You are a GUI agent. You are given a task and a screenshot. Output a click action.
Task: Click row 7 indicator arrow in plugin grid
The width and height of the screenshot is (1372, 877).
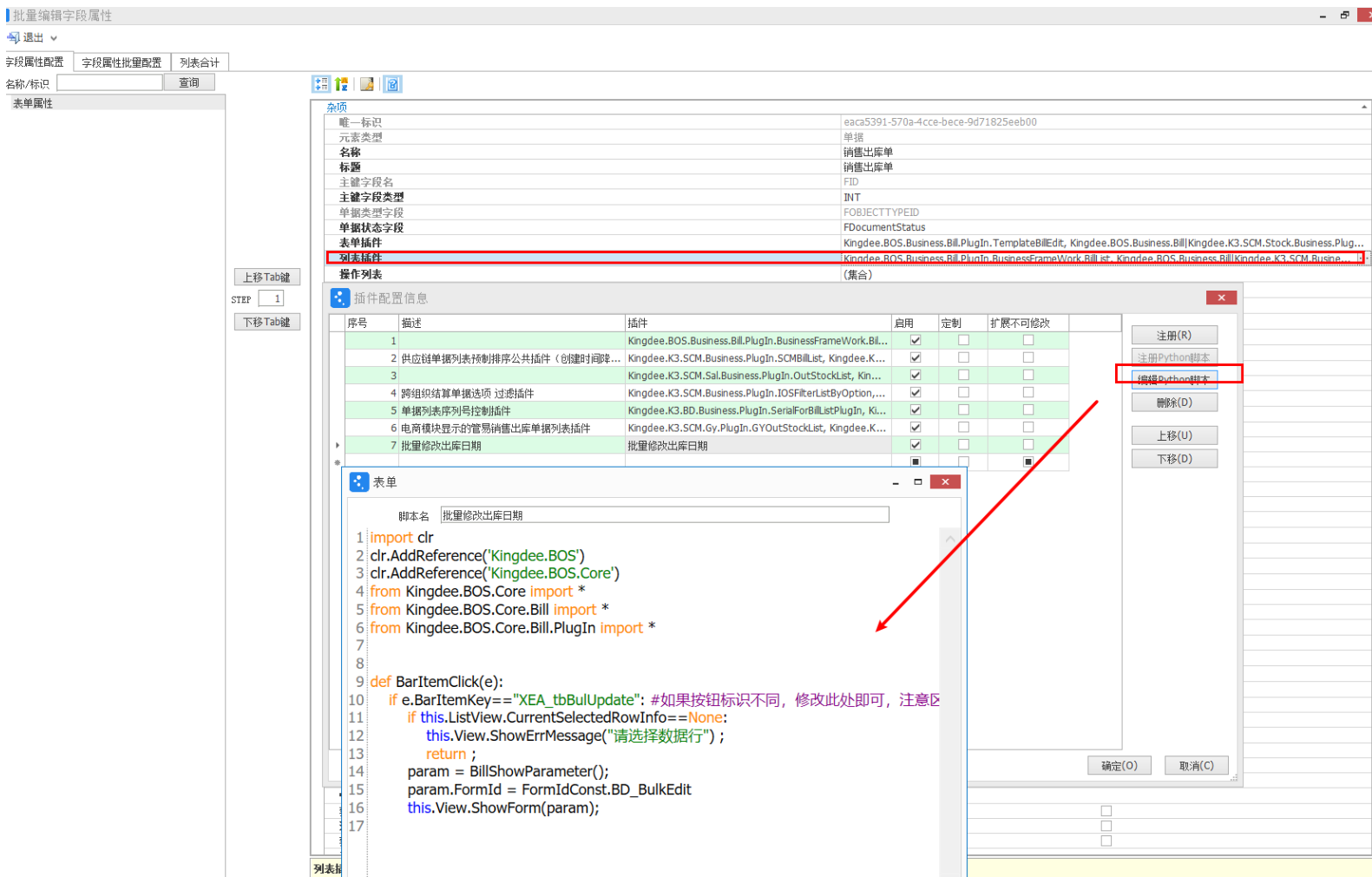[337, 445]
